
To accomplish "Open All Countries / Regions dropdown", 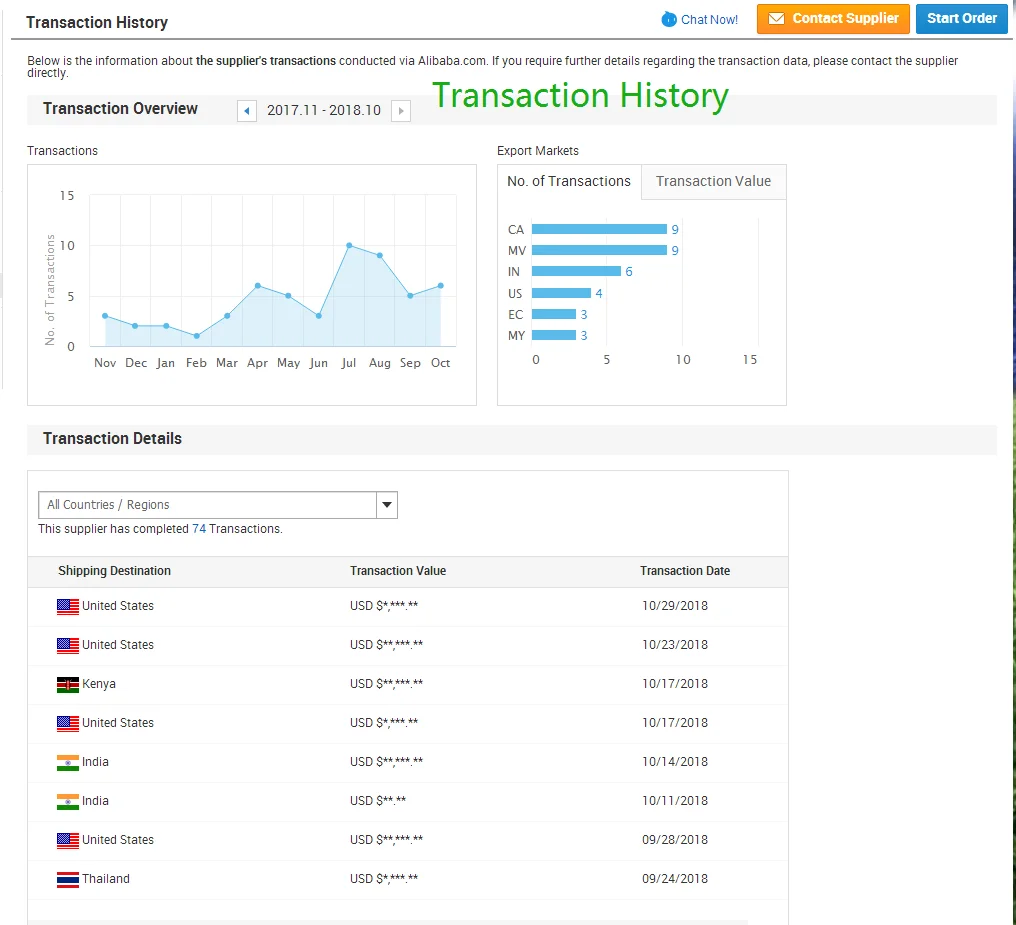I will point(207,505).
